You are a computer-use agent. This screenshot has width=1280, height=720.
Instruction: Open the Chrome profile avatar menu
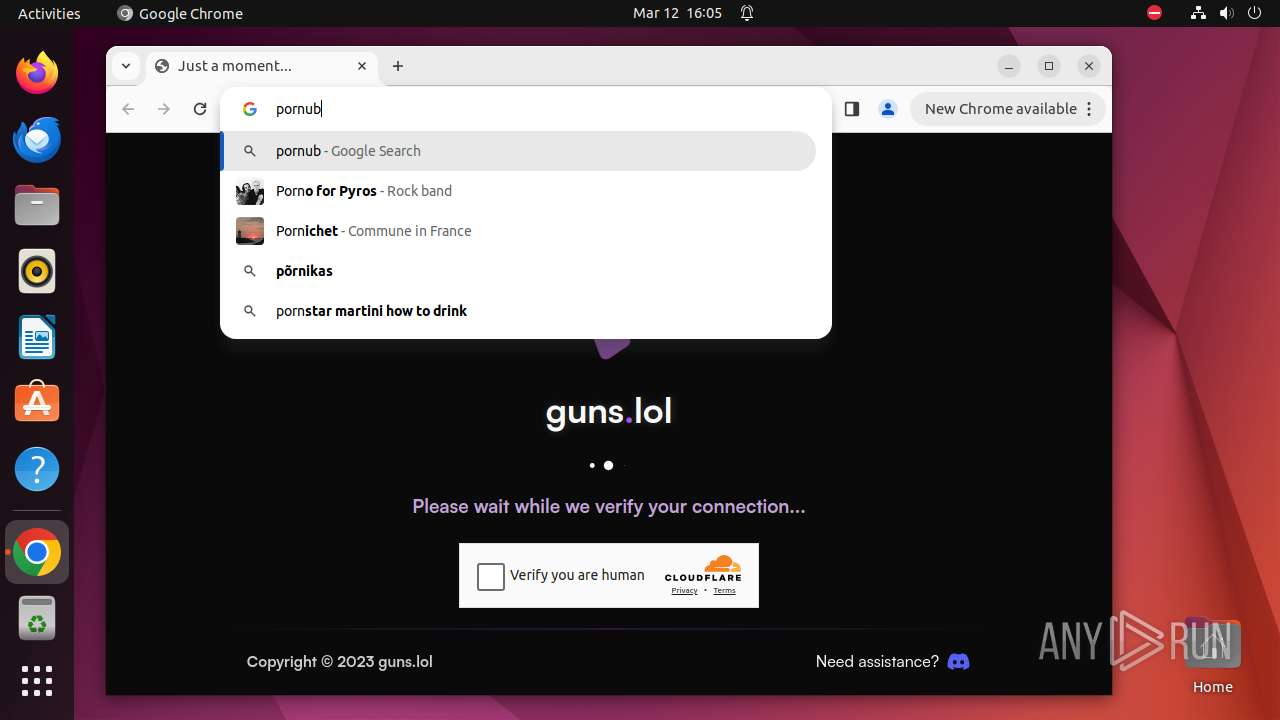coord(887,109)
